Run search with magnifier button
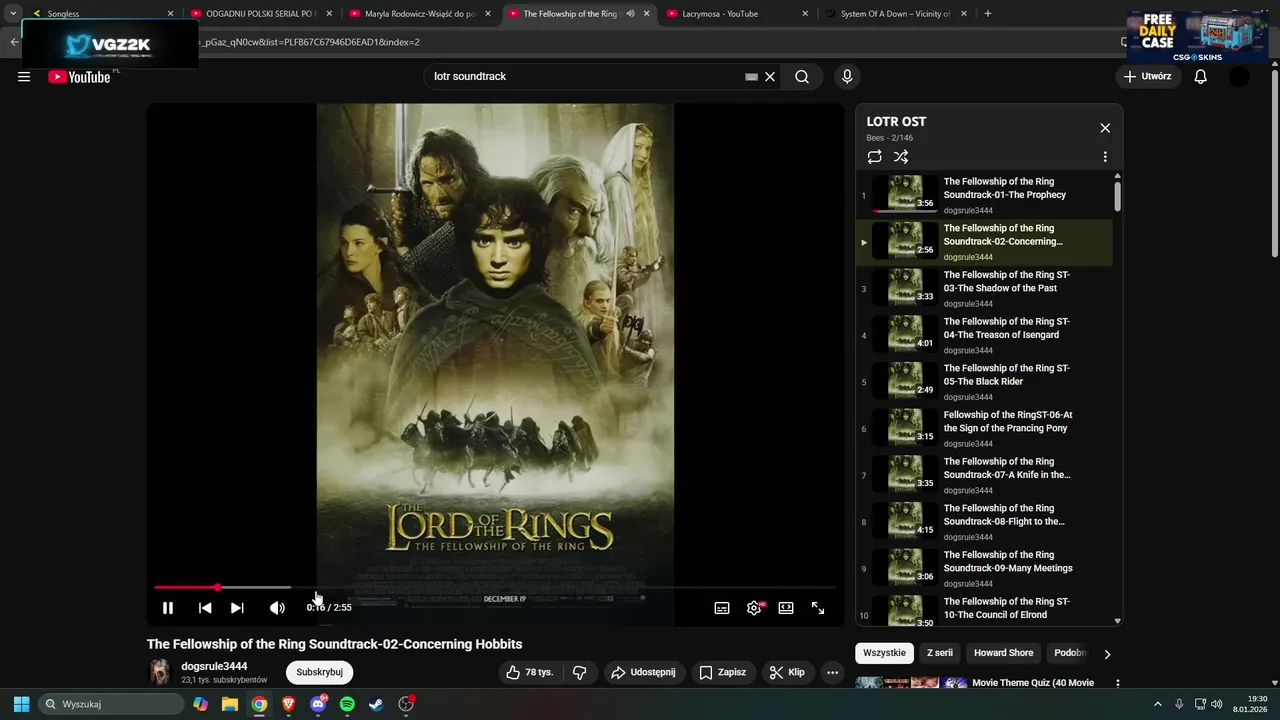Viewport: 1280px width, 720px height. [x=802, y=77]
